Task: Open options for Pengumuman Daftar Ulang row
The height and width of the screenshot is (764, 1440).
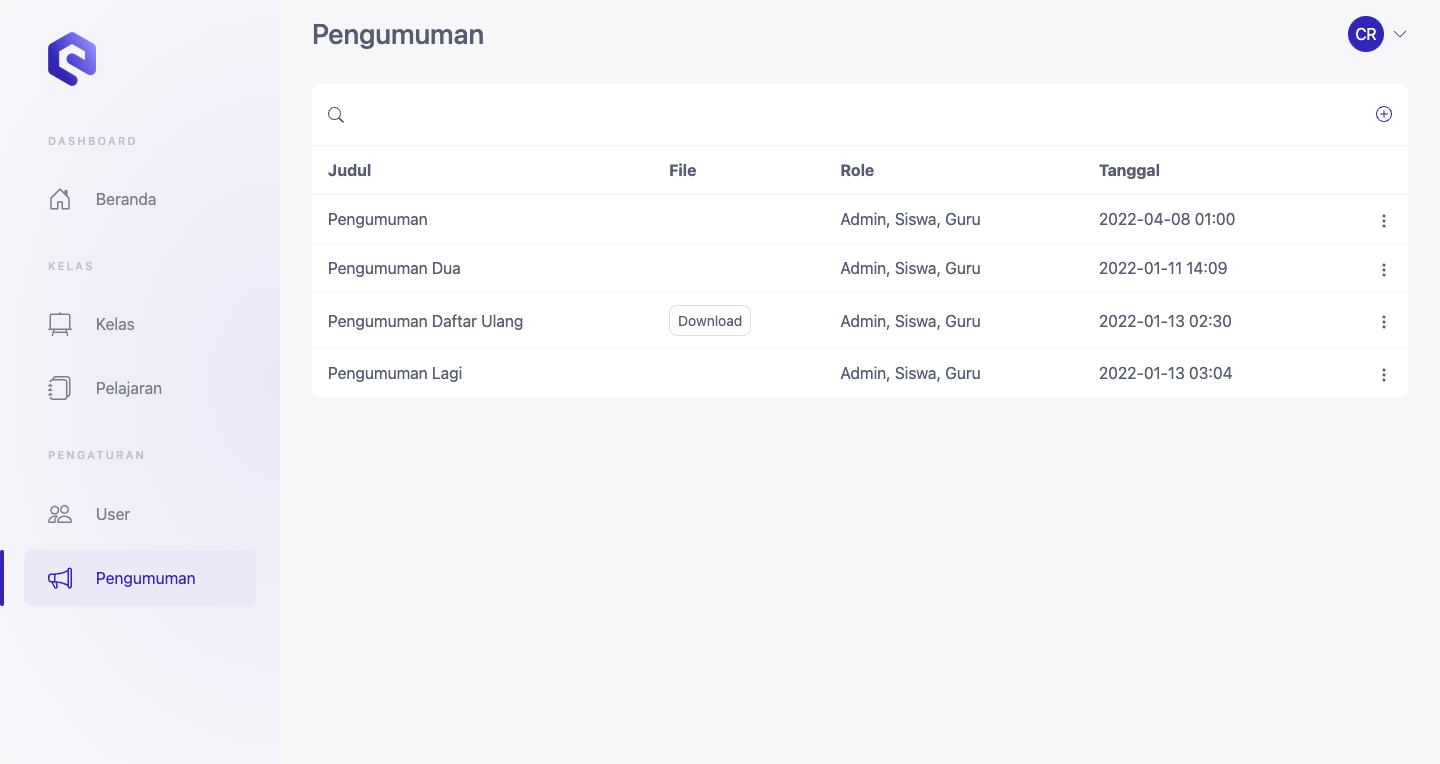Action: click(x=1384, y=322)
